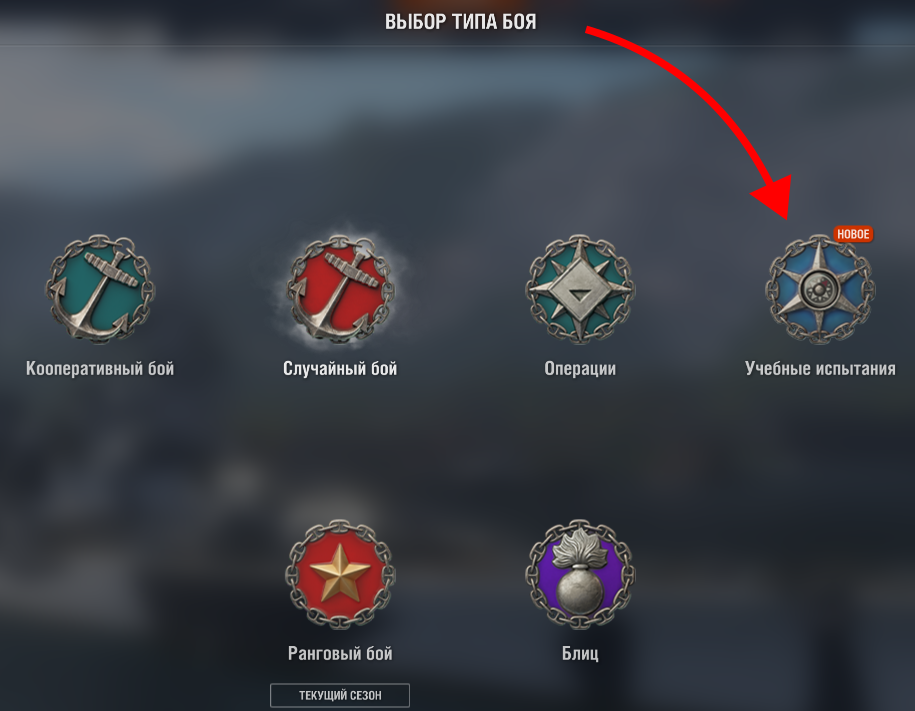915x711 pixels.
Task: Select the blue compass Учебные испытания emblem
Action: coord(820,289)
